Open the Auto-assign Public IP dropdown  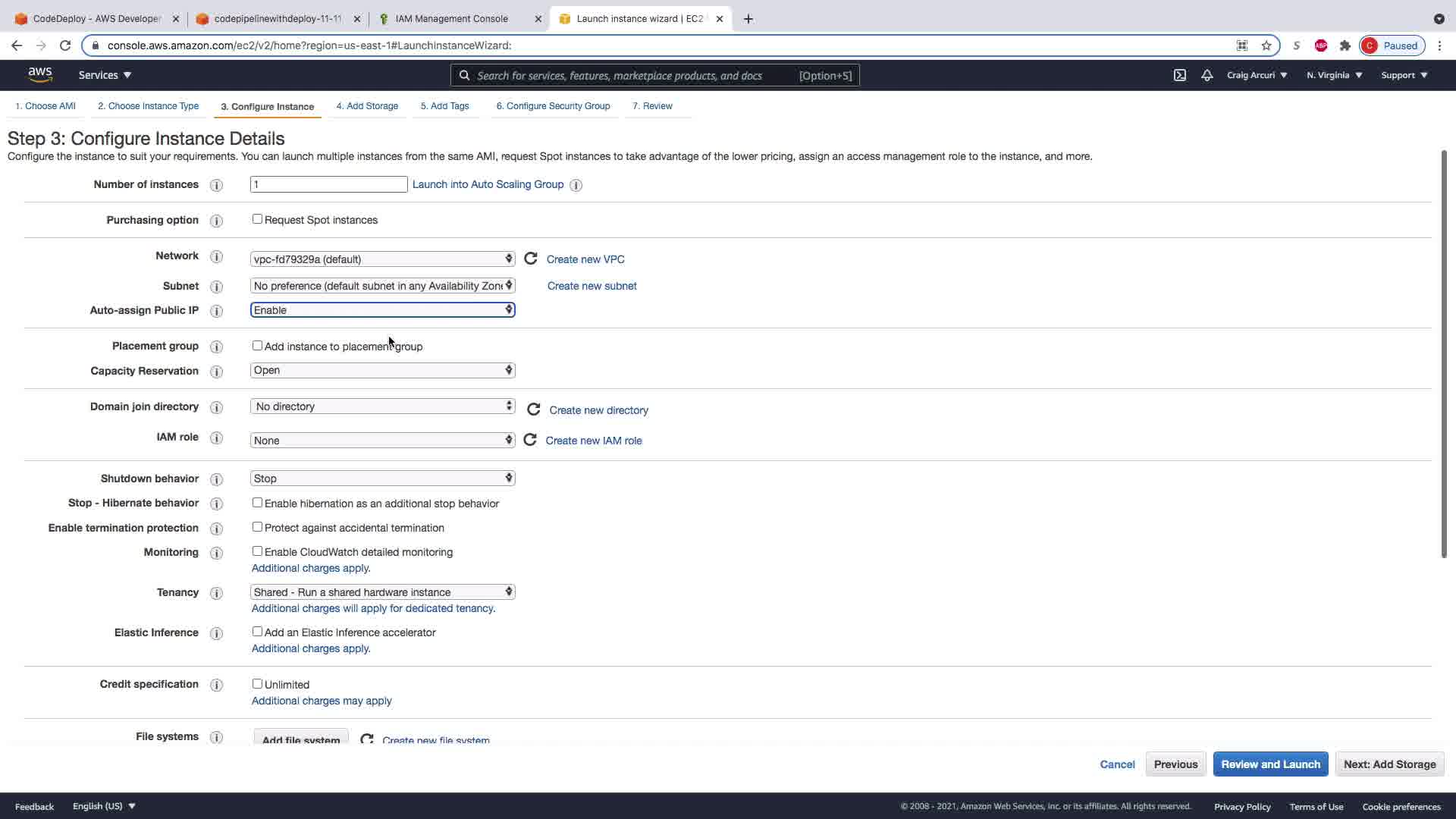[x=382, y=309]
